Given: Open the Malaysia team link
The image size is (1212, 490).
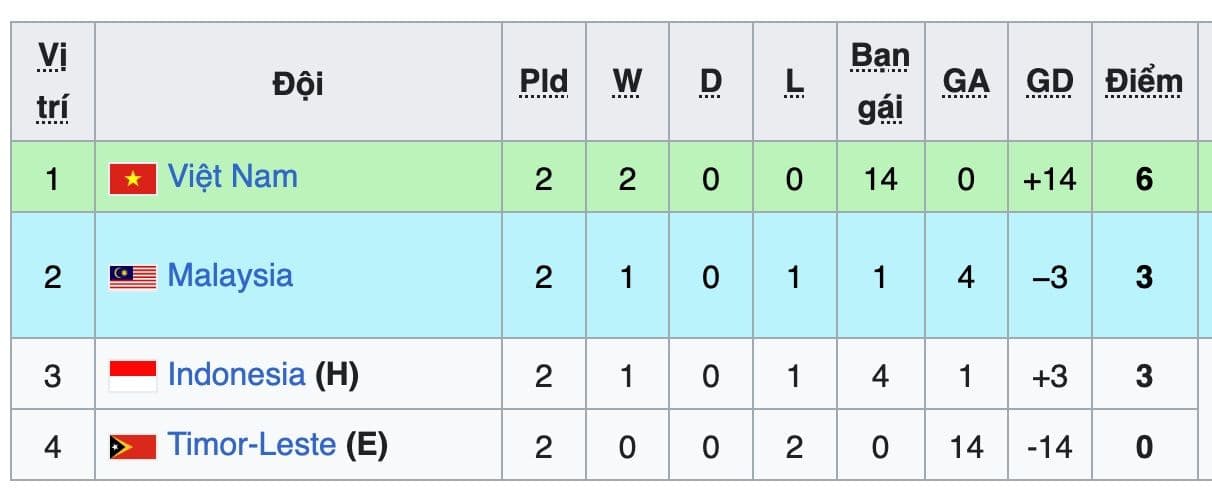Looking at the screenshot, I should tap(230, 275).
